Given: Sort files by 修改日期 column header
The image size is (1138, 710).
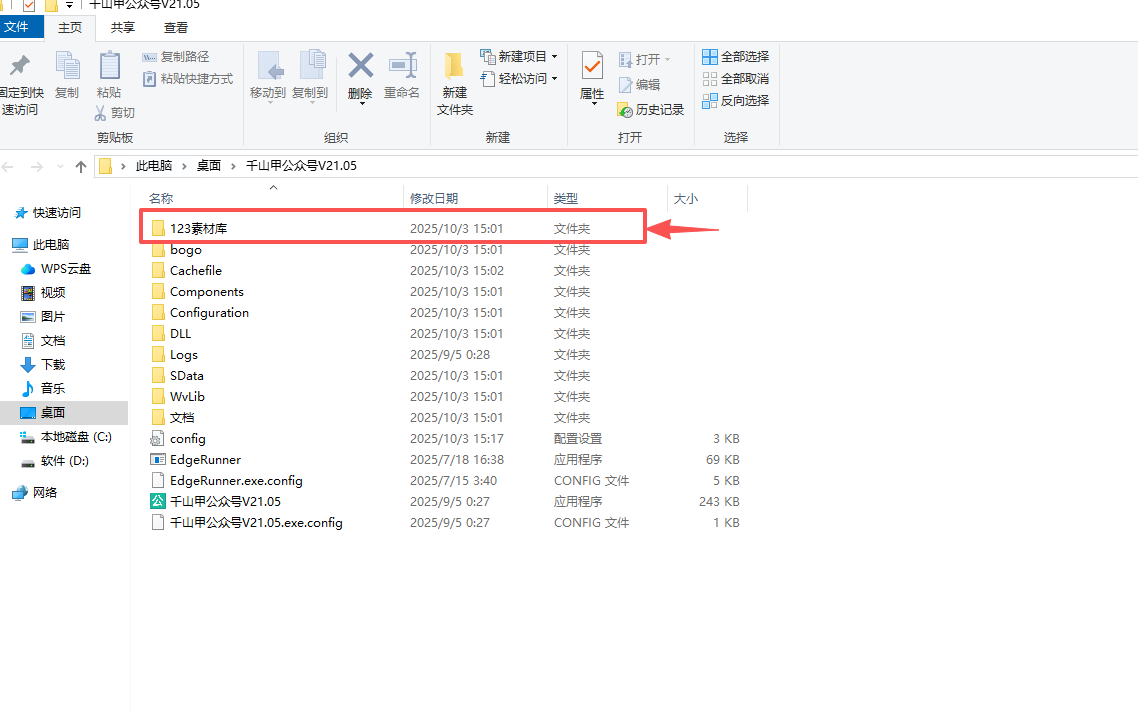Looking at the screenshot, I should pos(434,199).
